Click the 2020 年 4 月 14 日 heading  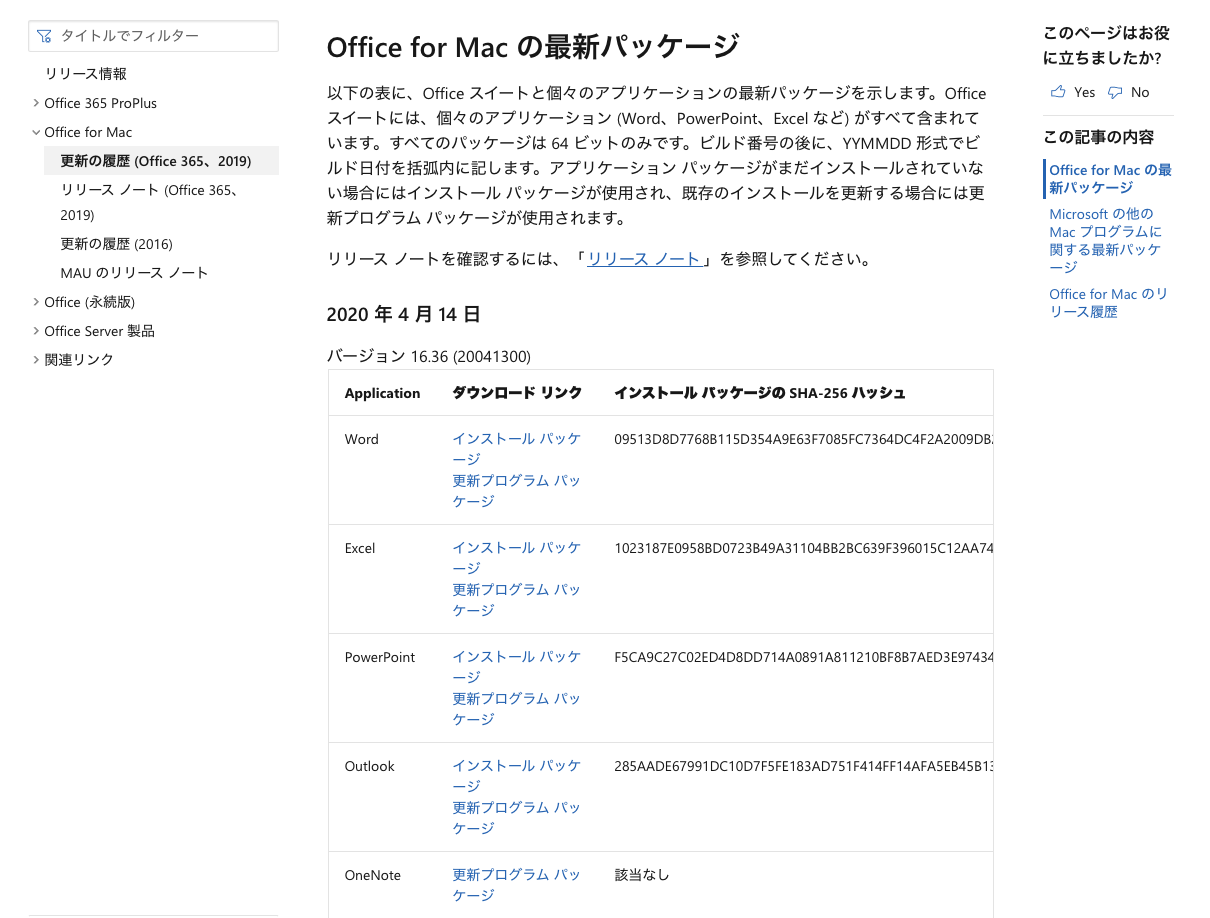(x=404, y=314)
